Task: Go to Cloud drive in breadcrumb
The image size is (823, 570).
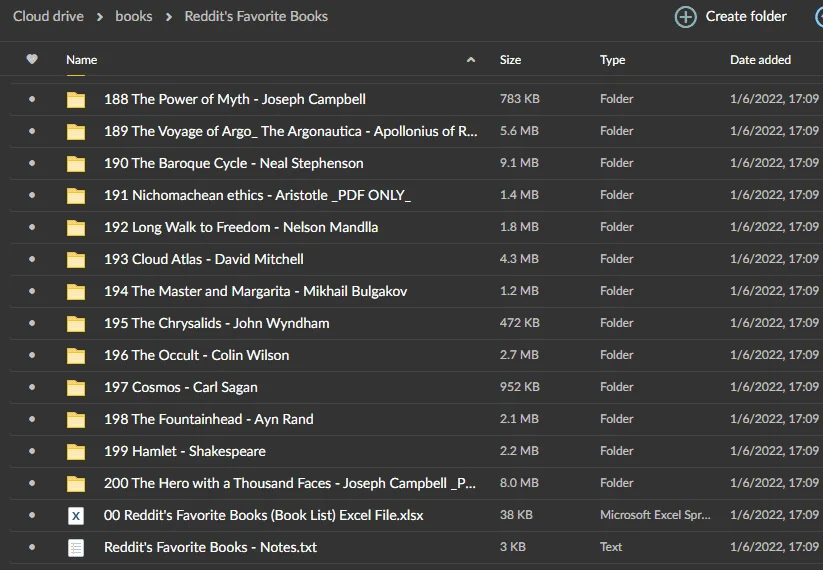Action: point(48,16)
